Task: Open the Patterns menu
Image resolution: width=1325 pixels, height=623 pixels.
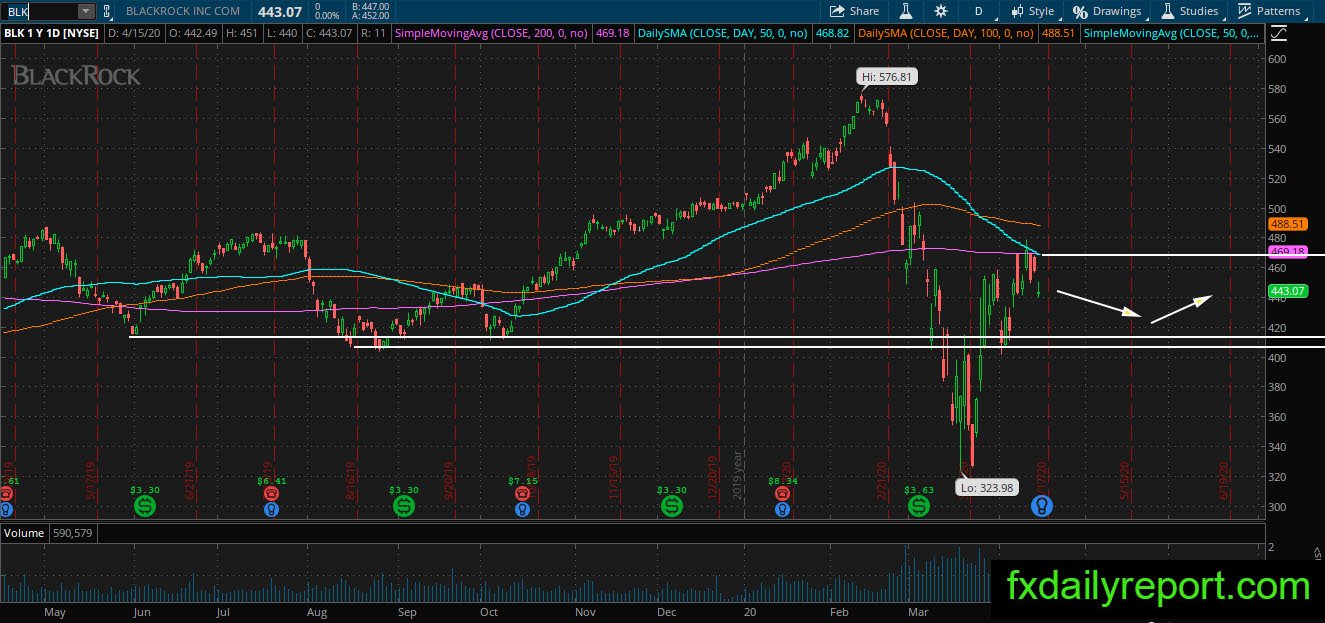Action: [1269, 11]
